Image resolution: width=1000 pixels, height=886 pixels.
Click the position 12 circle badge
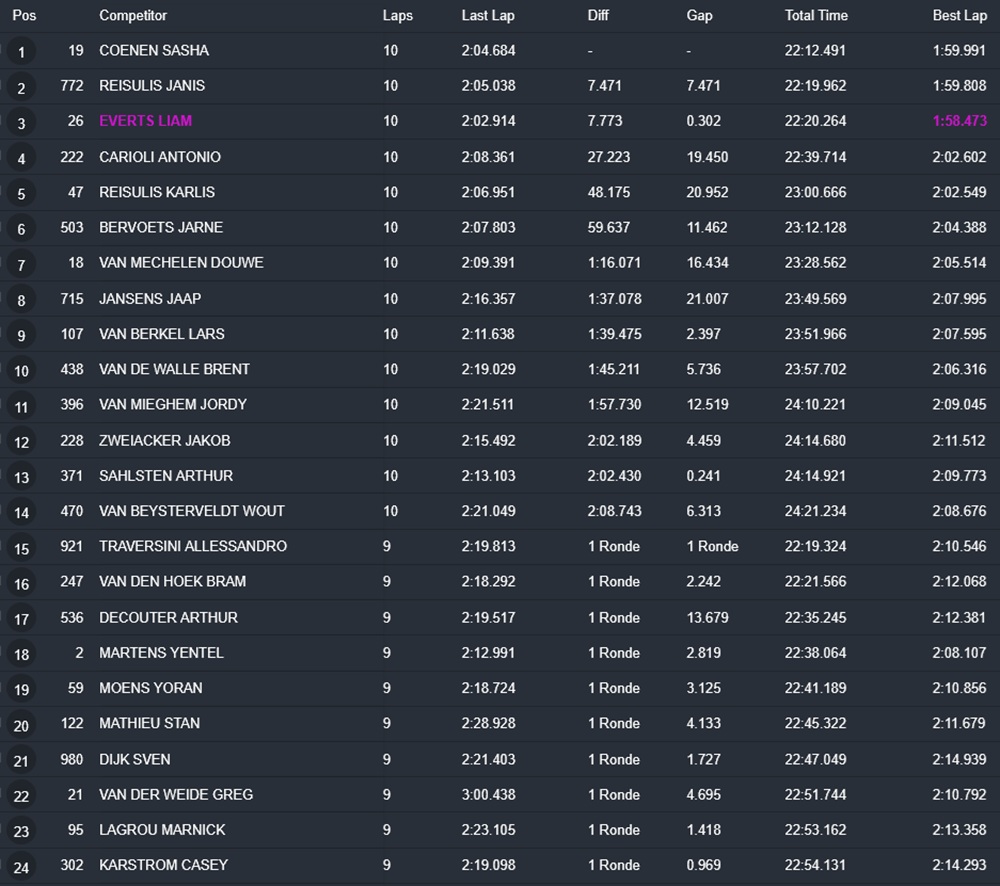21,441
